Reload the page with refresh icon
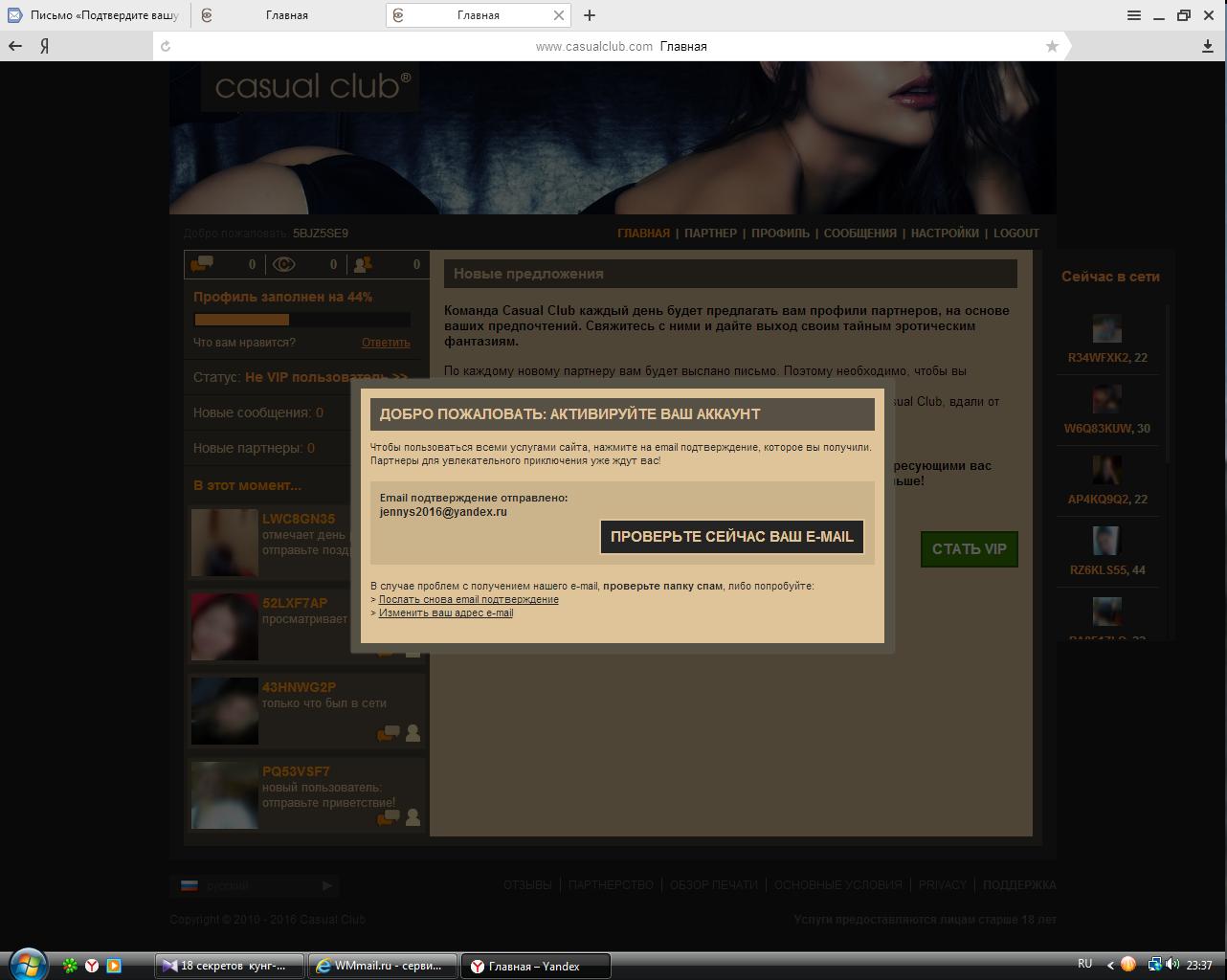 pyautogui.click(x=166, y=46)
